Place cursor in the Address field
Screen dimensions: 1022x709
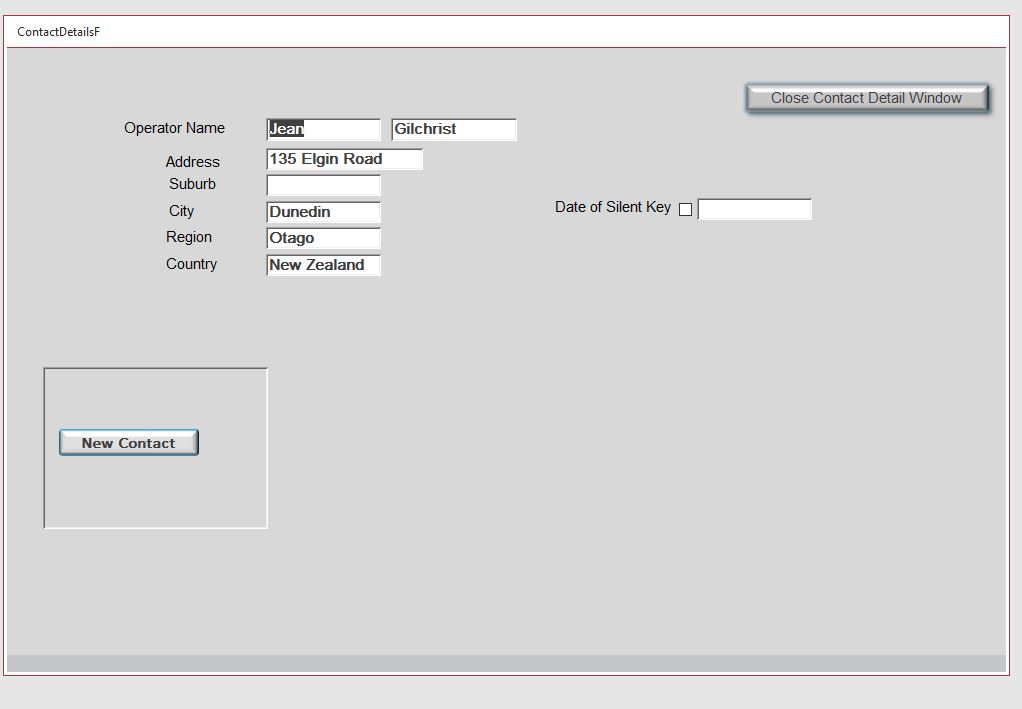point(343,158)
